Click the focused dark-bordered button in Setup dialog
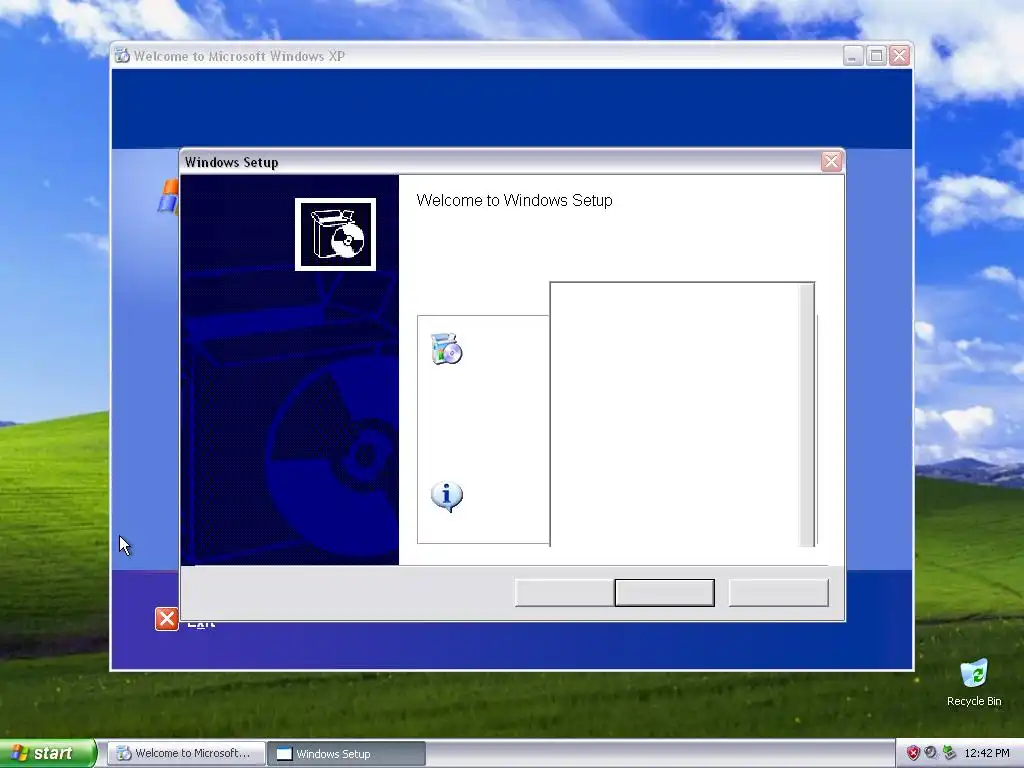This screenshot has width=1024, height=768. click(x=664, y=592)
